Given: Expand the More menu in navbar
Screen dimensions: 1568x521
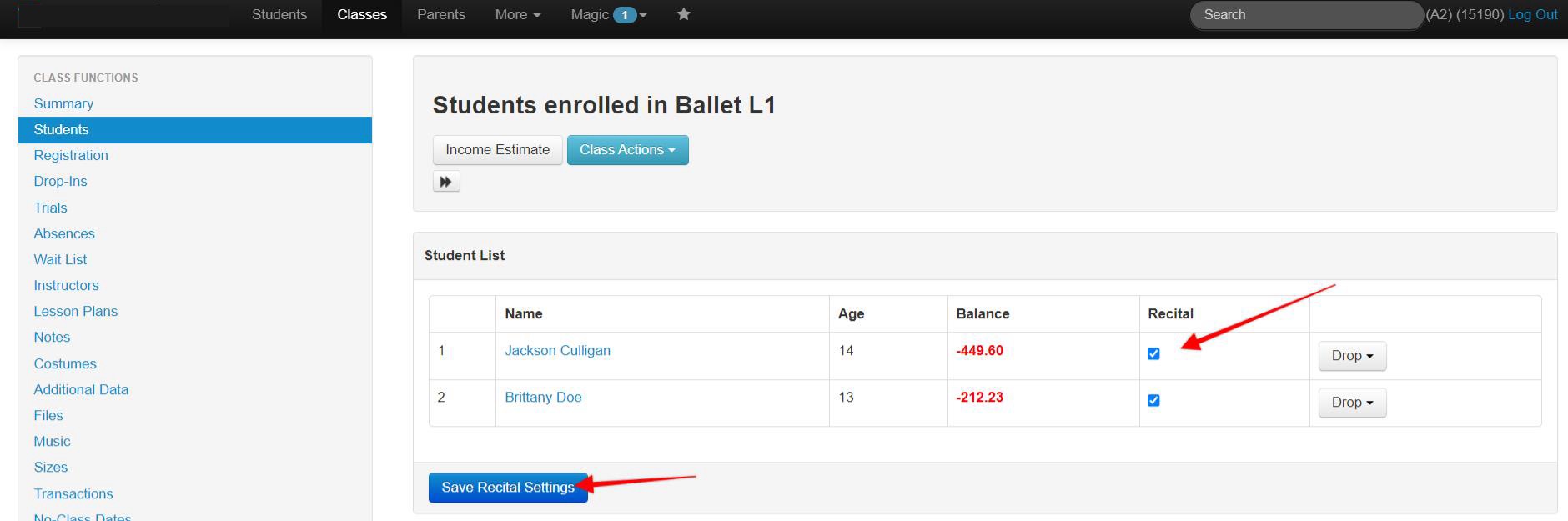Looking at the screenshot, I should click(x=517, y=14).
